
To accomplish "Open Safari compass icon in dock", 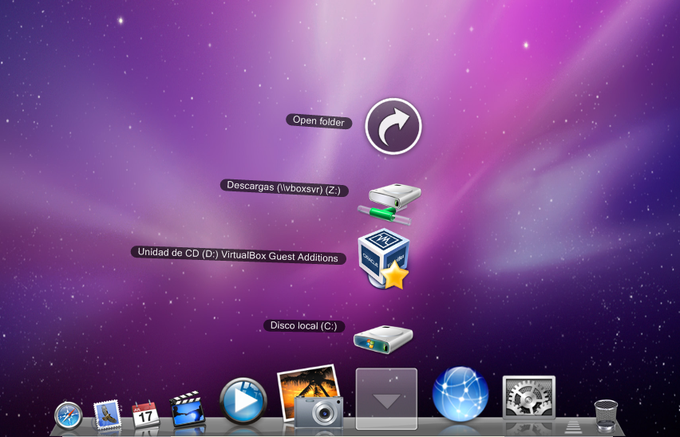I will point(68,415).
